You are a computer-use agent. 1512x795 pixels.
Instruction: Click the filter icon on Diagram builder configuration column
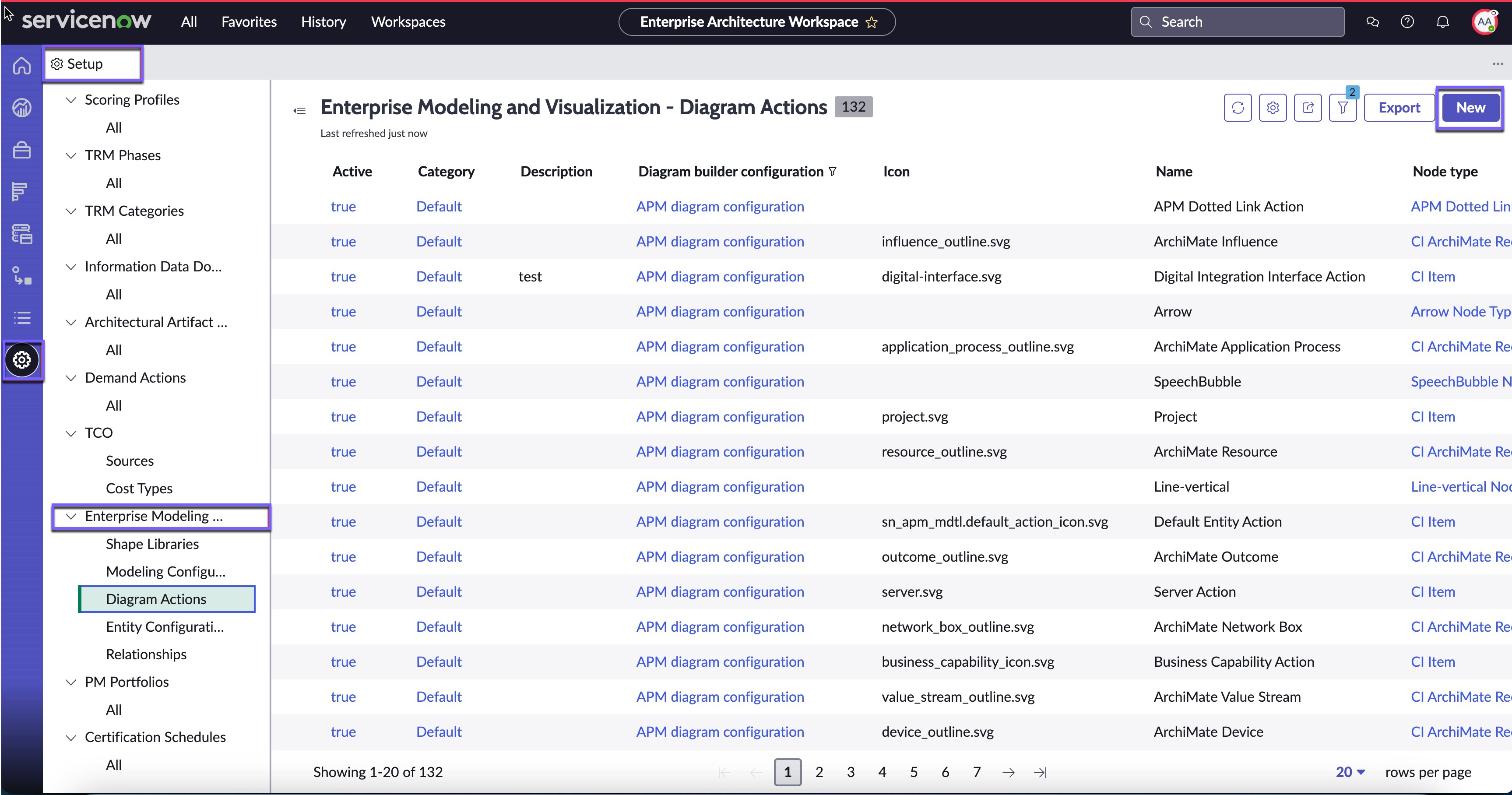(832, 172)
